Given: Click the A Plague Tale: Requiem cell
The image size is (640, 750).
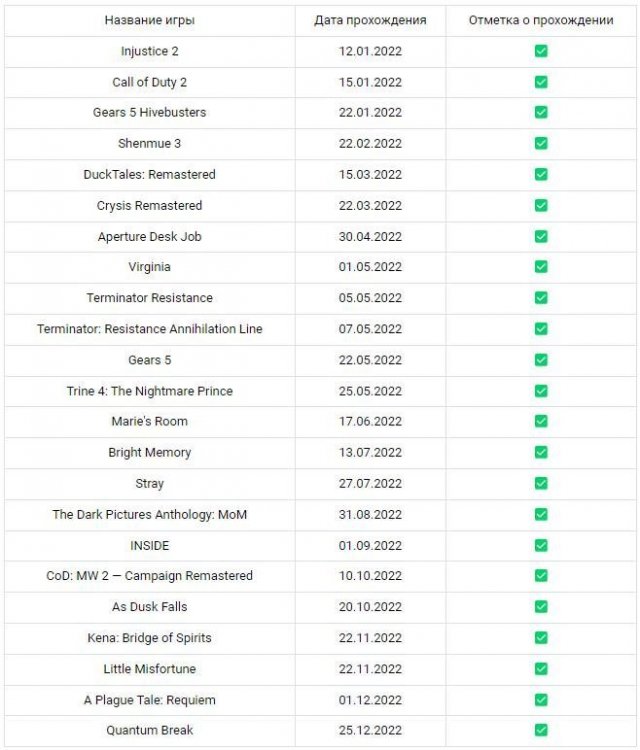Looking at the screenshot, I should coord(150,700).
